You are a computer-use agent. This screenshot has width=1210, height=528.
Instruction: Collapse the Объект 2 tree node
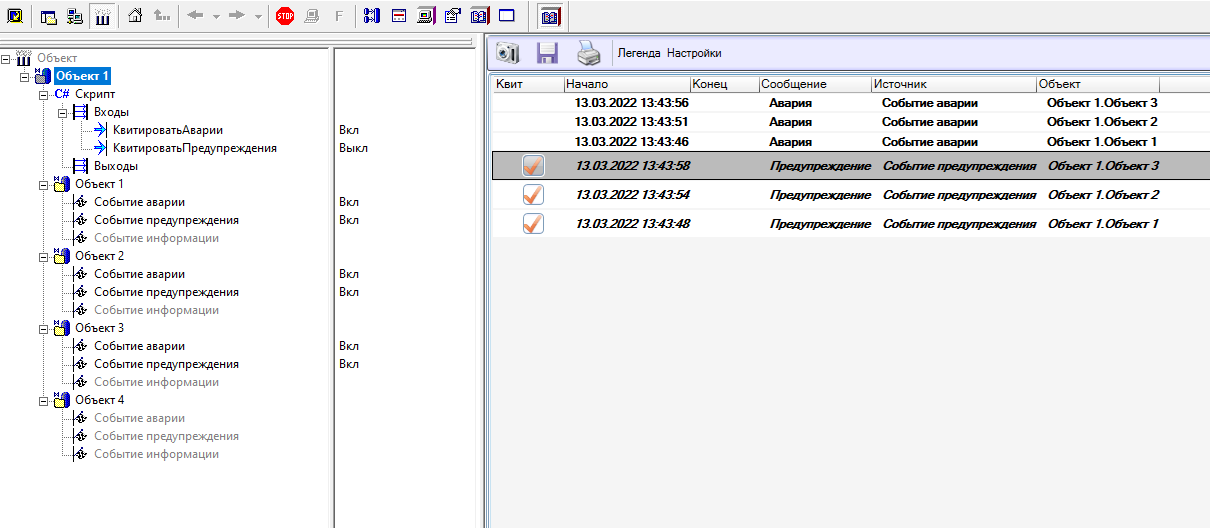tap(43, 256)
